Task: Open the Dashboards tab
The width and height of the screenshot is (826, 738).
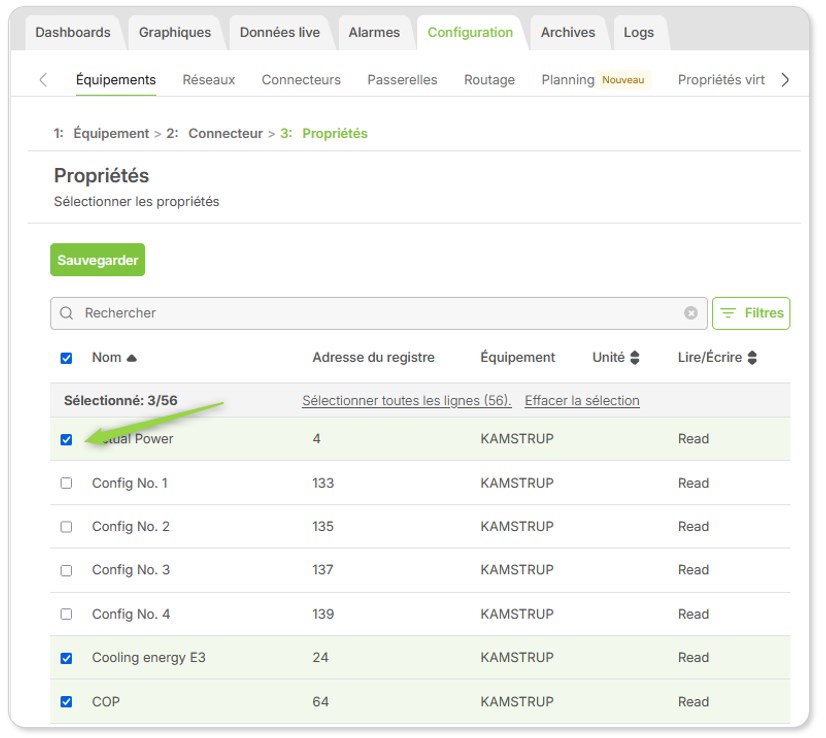Action: point(73,33)
